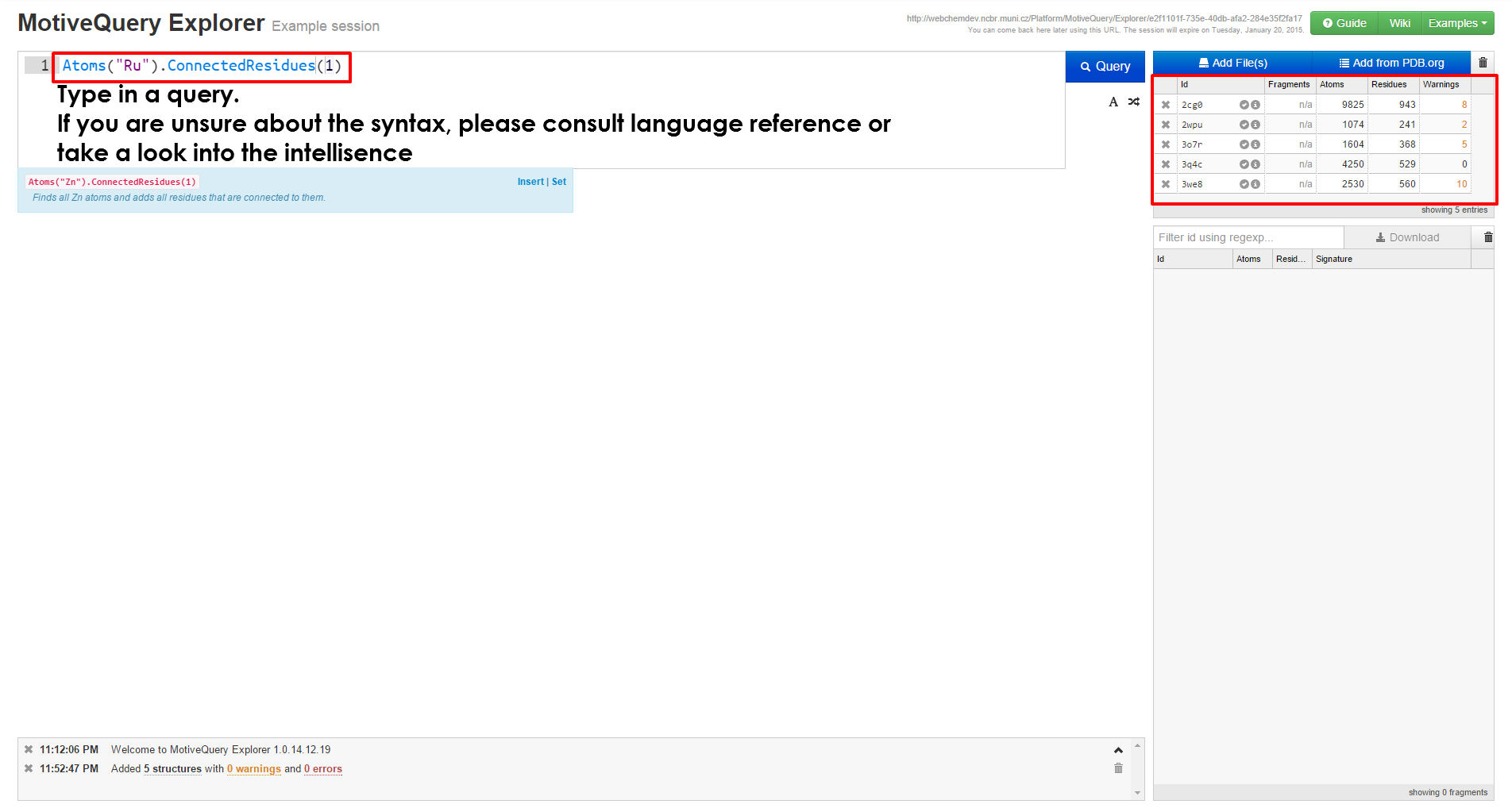The image size is (1512, 808).
Task: Sort structures by Id column header
Action: point(1221,84)
